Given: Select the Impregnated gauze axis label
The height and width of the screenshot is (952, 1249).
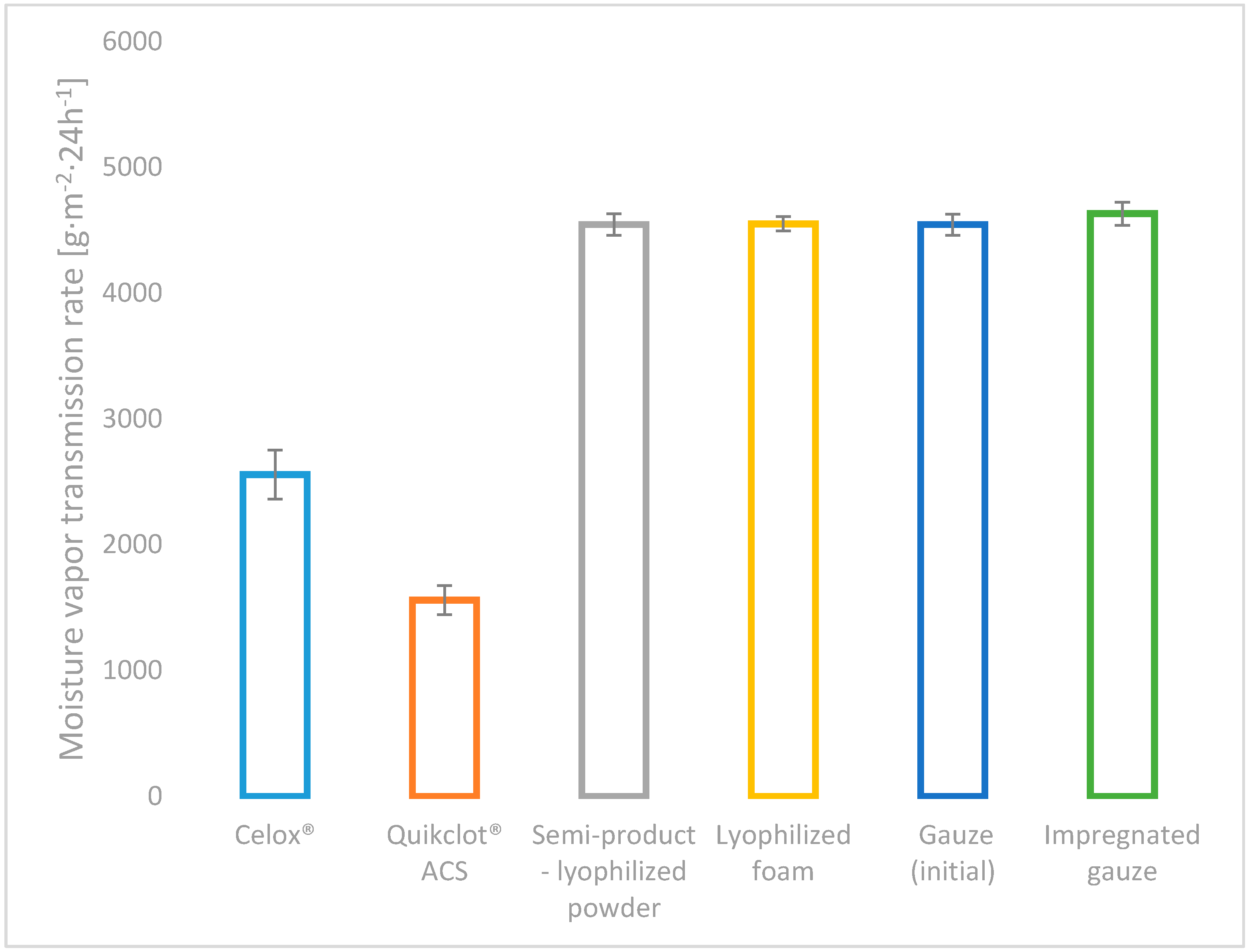Looking at the screenshot, I should [1122, 853].
